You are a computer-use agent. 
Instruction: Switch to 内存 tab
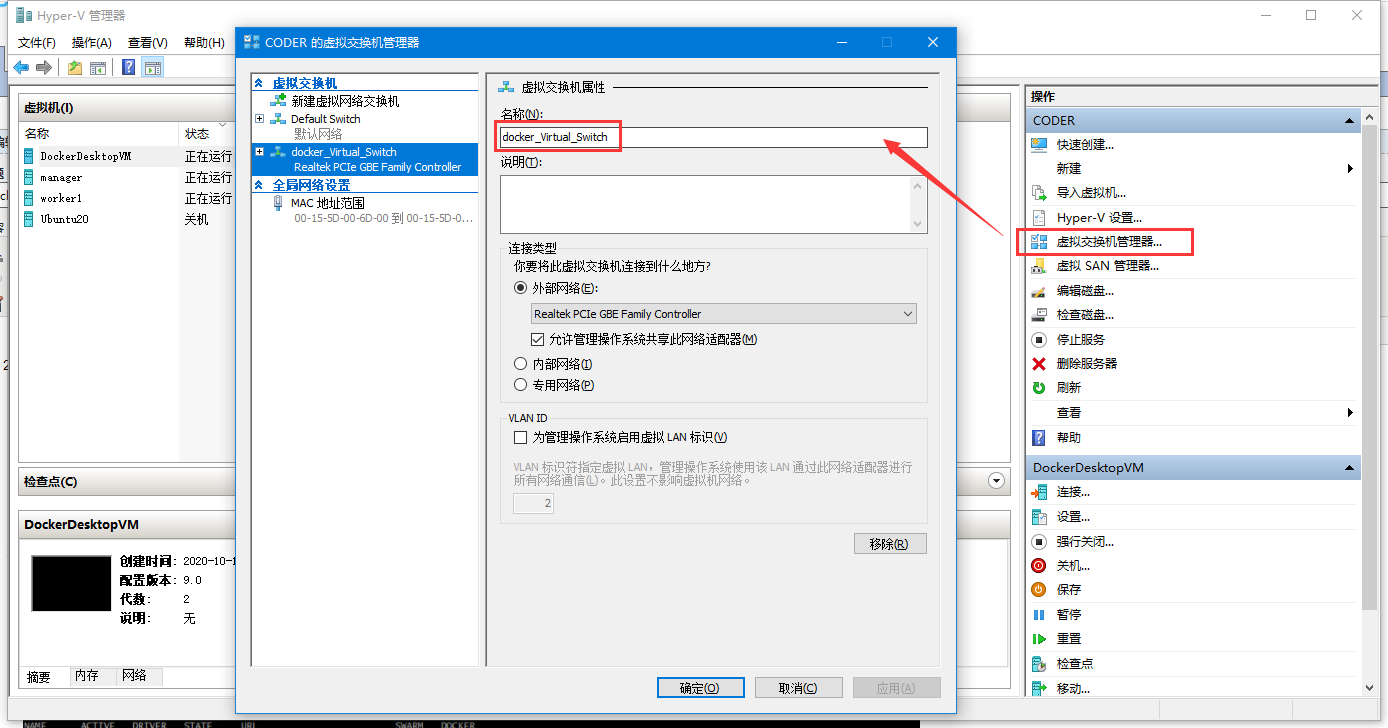[x=87, y=676]
